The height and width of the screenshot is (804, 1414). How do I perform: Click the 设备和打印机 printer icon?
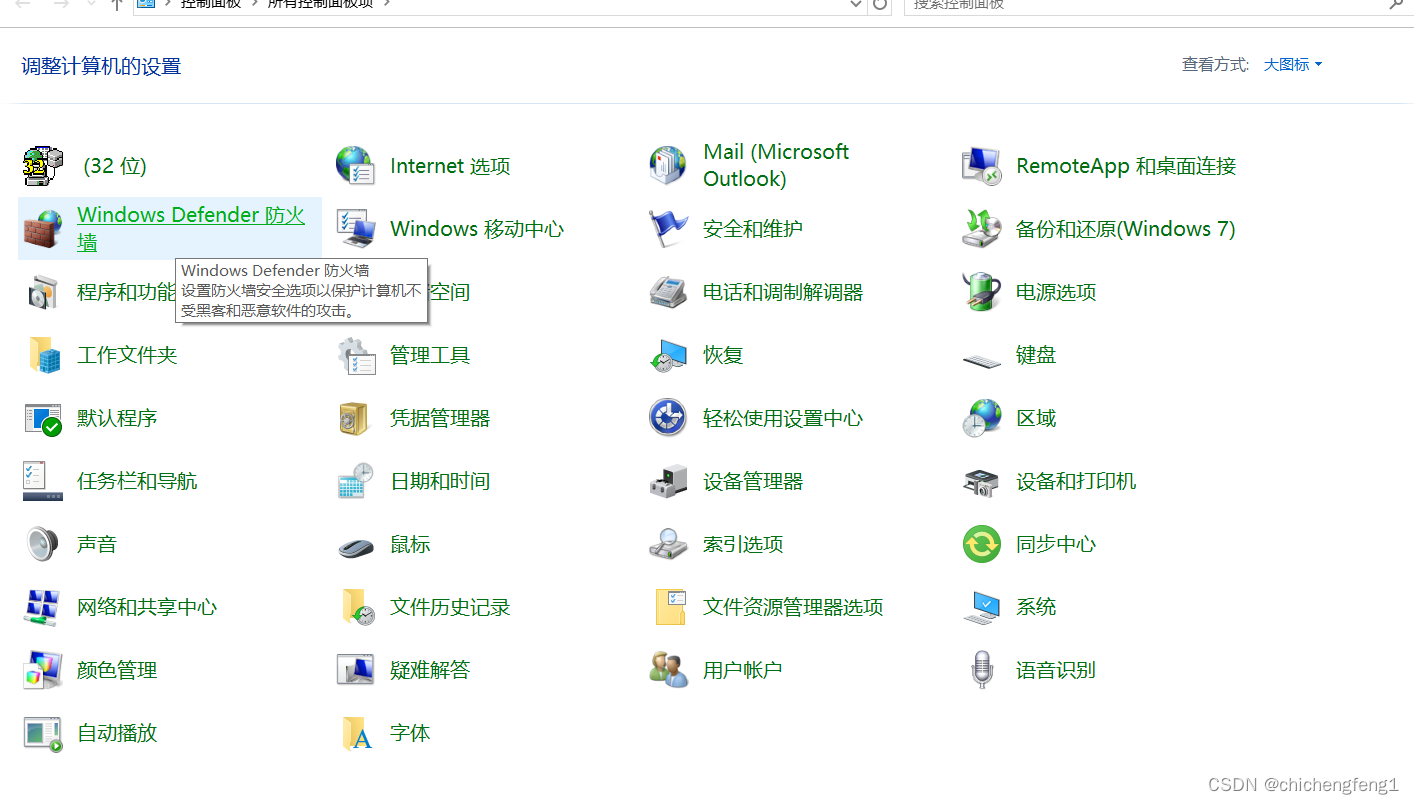click(x=981, y=483)
